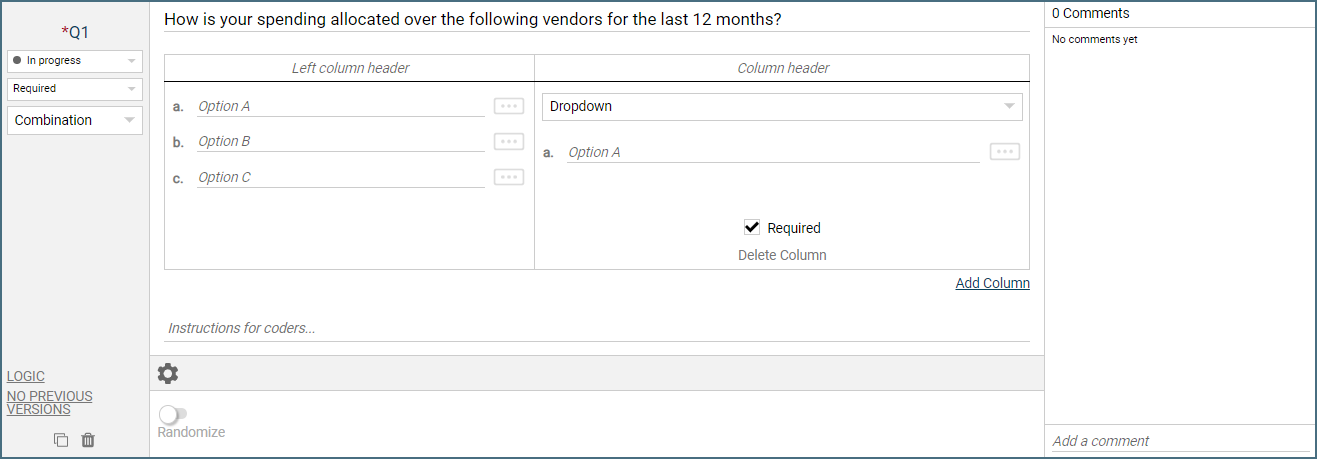Click the Left column header field
Image resolution: width=1317 pixels, height=459 pixels.
tap(350, 68)
